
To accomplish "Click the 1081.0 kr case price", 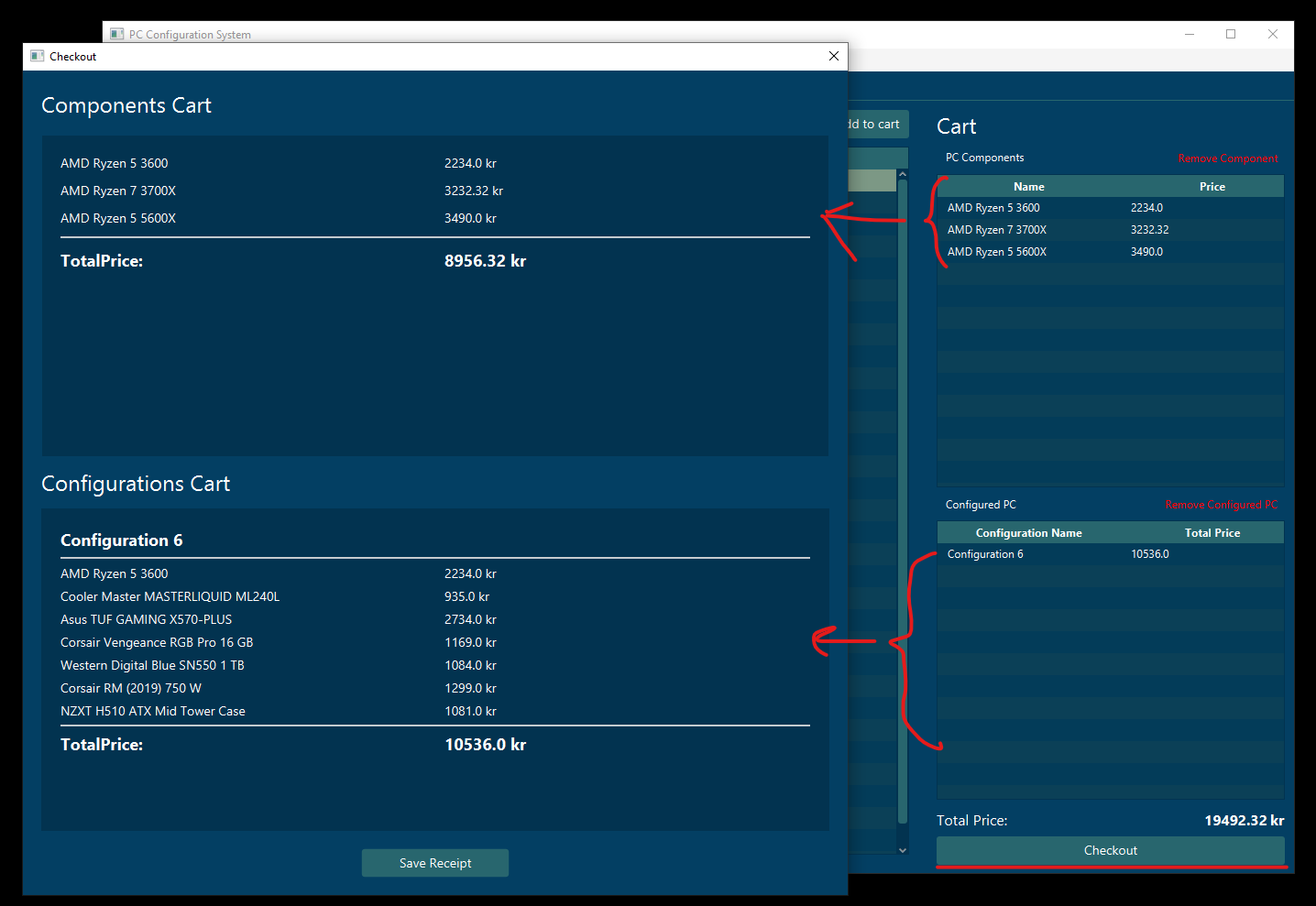I will click(x=470, y=711).
